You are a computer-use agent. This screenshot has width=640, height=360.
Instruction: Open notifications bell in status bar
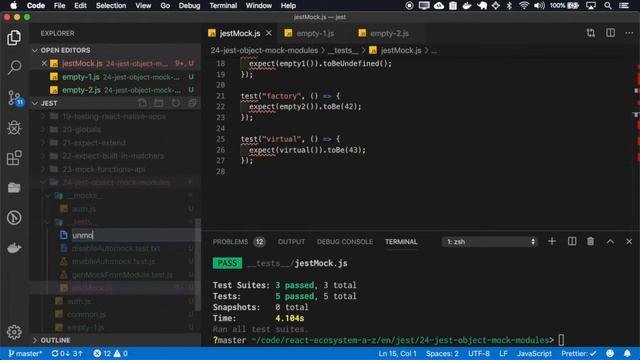[627, 353]
